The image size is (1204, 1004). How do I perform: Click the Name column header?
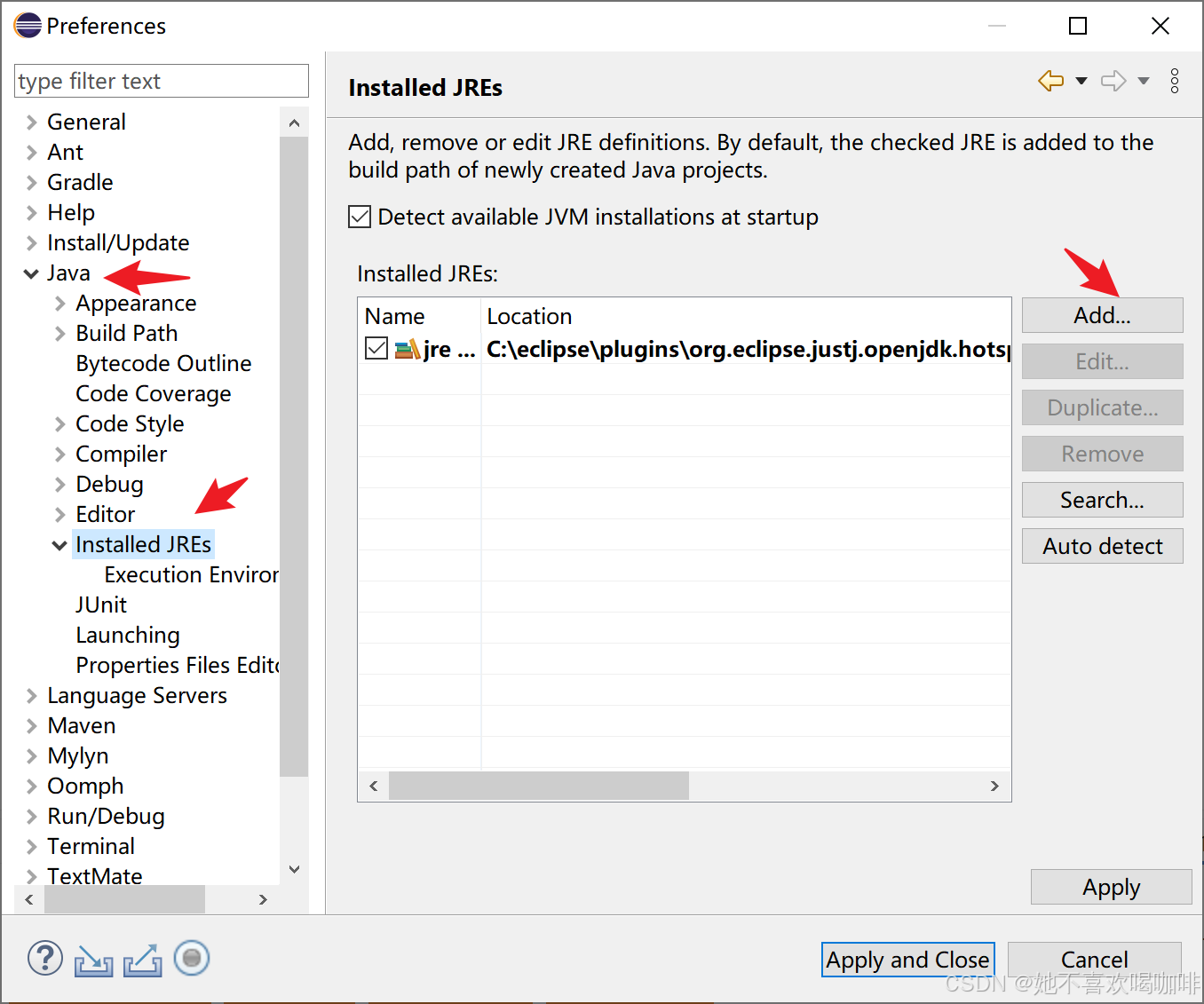[x=419, y=316]
